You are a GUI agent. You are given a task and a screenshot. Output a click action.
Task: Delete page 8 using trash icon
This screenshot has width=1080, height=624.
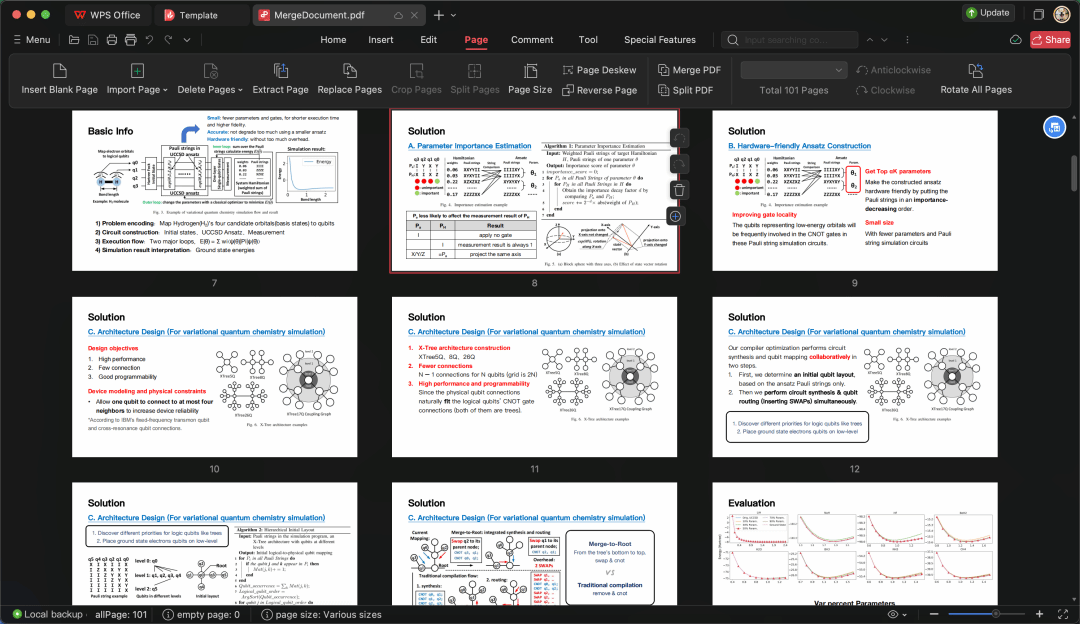678,189
